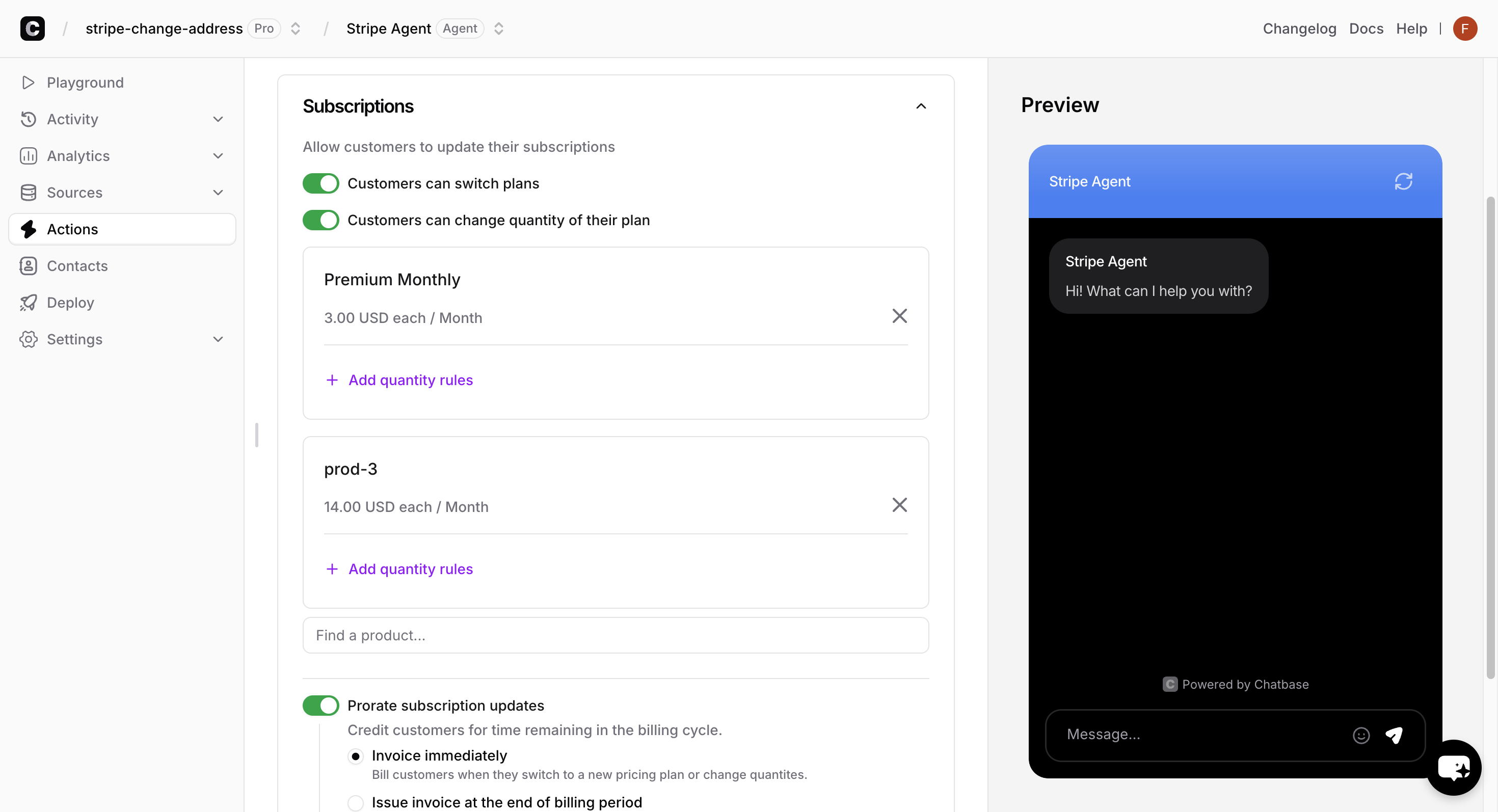Viewport: 1498px width, 812px height.
Task: Remove the prod-3 product
Action: coord(899,505)
